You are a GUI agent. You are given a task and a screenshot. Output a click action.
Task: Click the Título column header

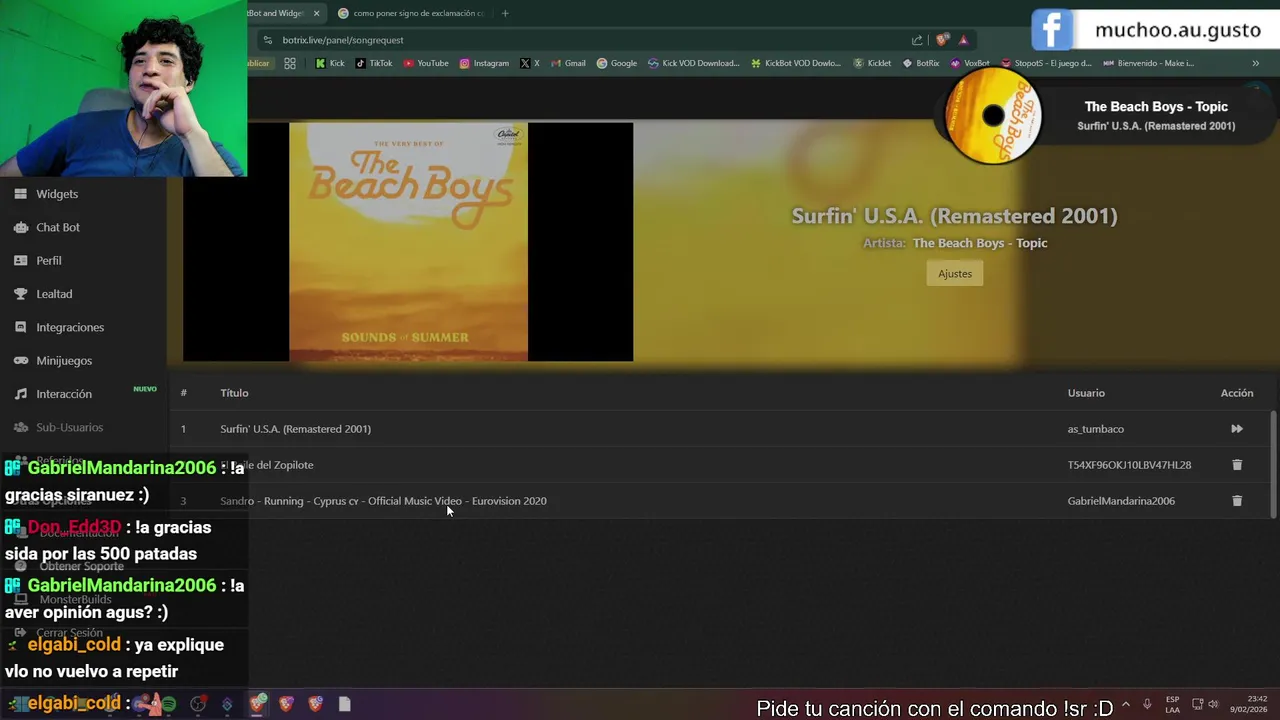pos(234,393)
